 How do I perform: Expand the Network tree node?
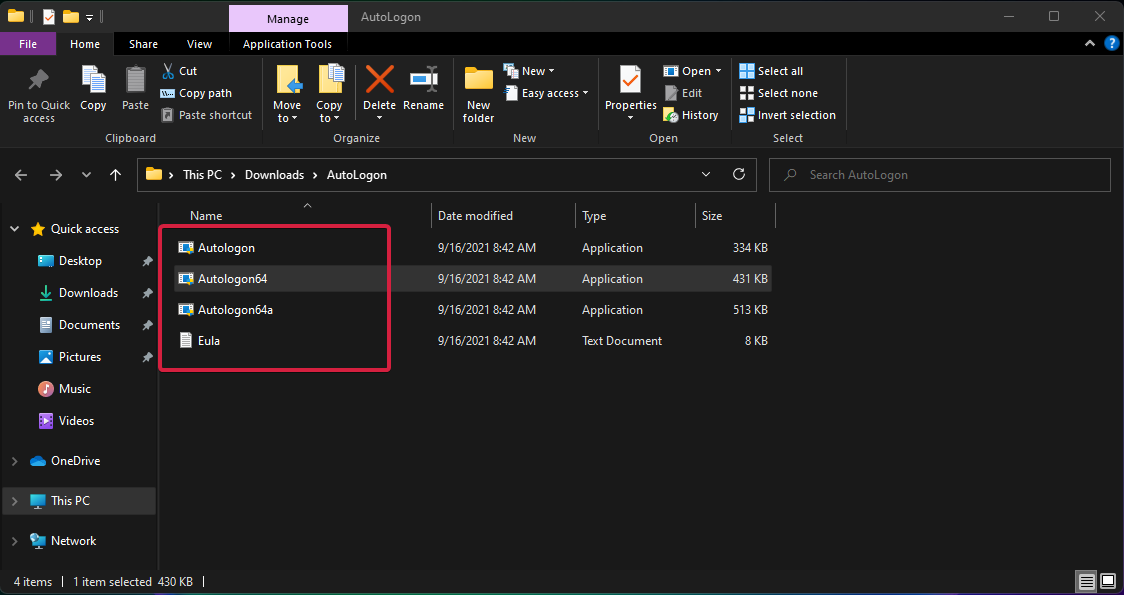[x=14, y=541]
